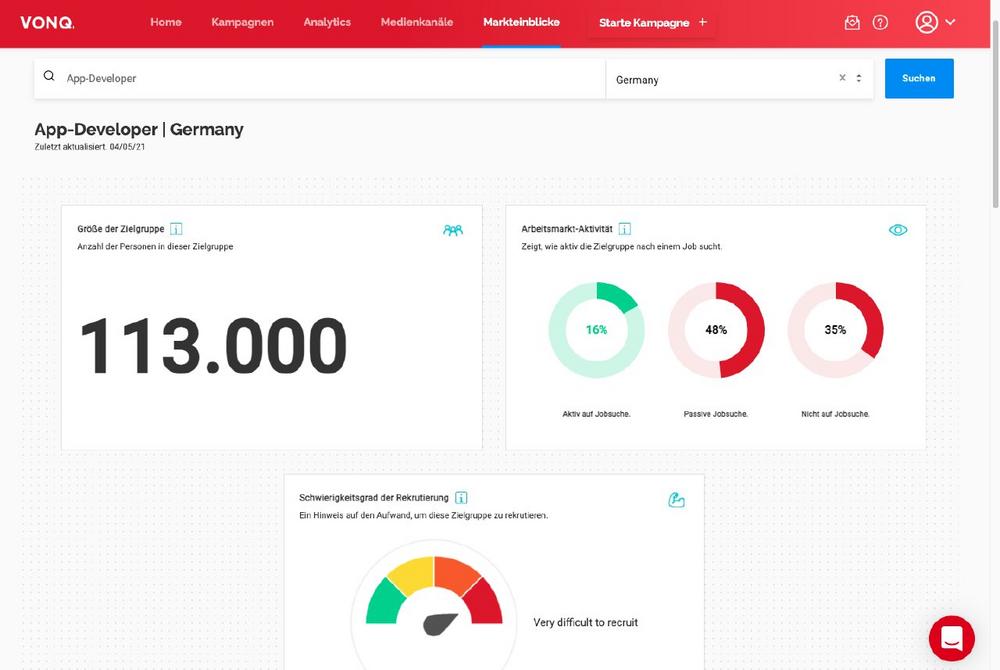Click the 'Passive Jobsuche.' label
Image resolution: width=1000 pixels, height=670 pixels.
[716, 414]
